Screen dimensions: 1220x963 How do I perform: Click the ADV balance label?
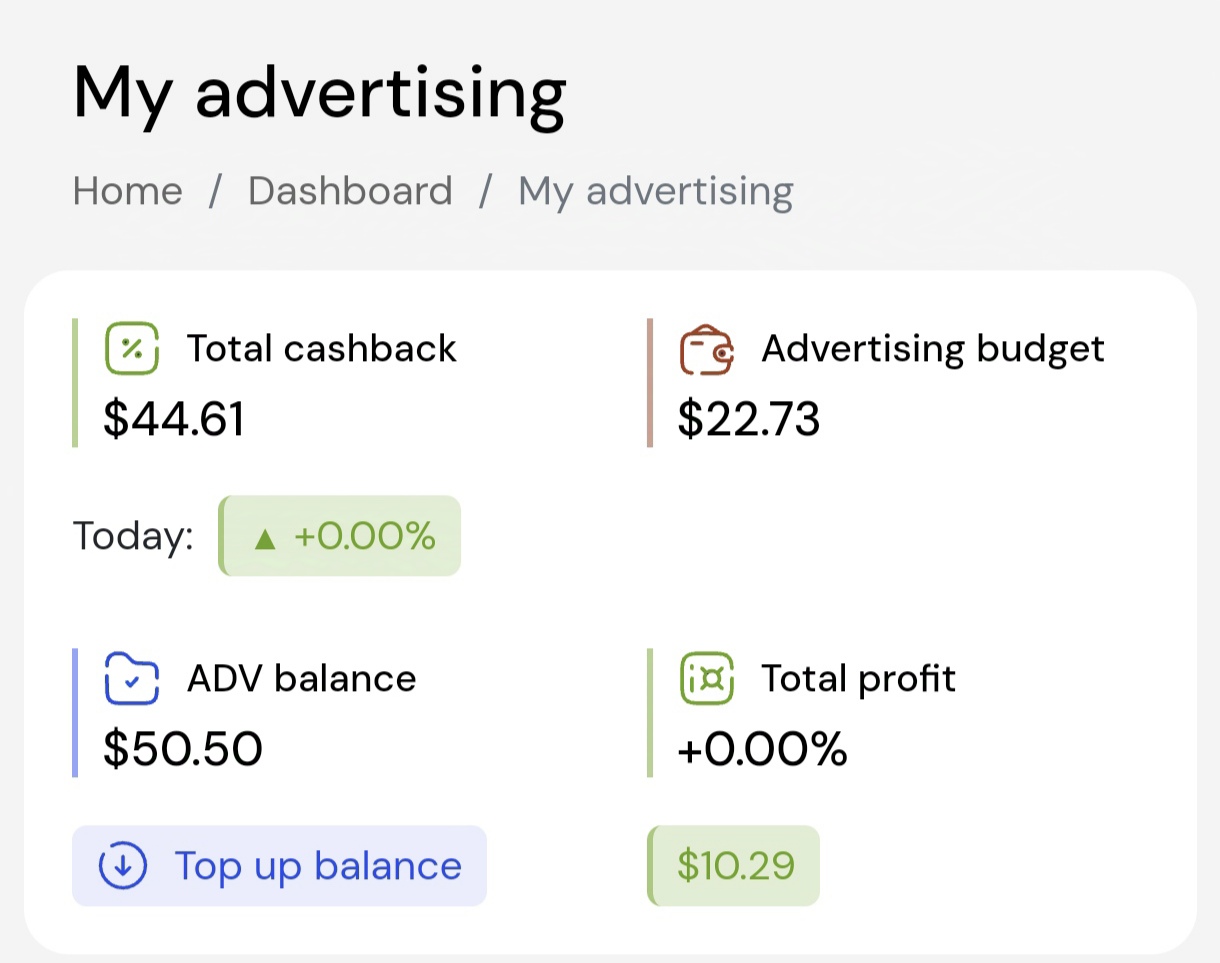pyautogui.click(x=301, y=678)
